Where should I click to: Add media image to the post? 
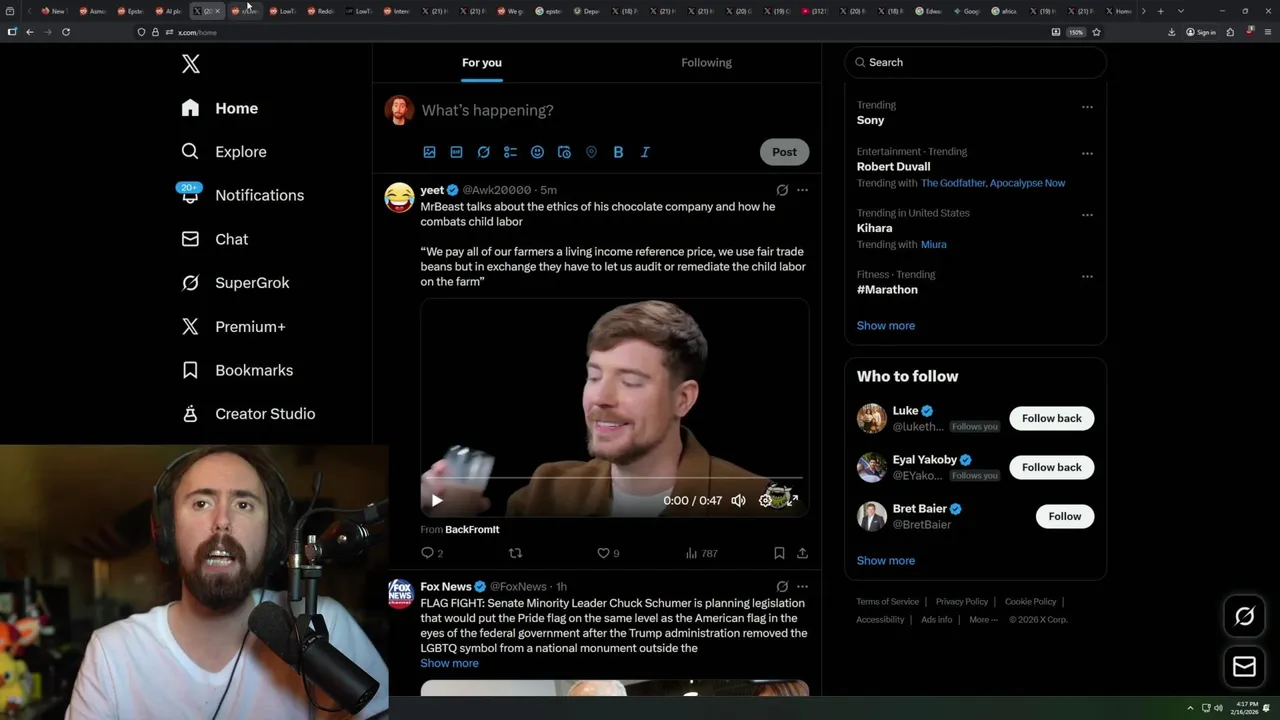[429, 152]
